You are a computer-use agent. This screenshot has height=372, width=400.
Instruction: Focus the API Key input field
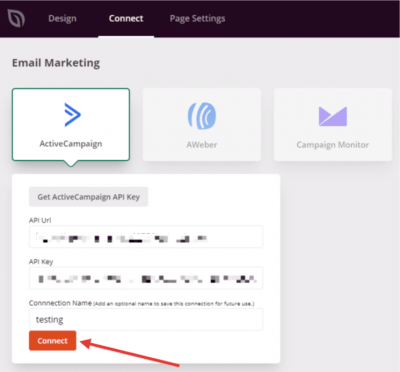click(146, 278)
